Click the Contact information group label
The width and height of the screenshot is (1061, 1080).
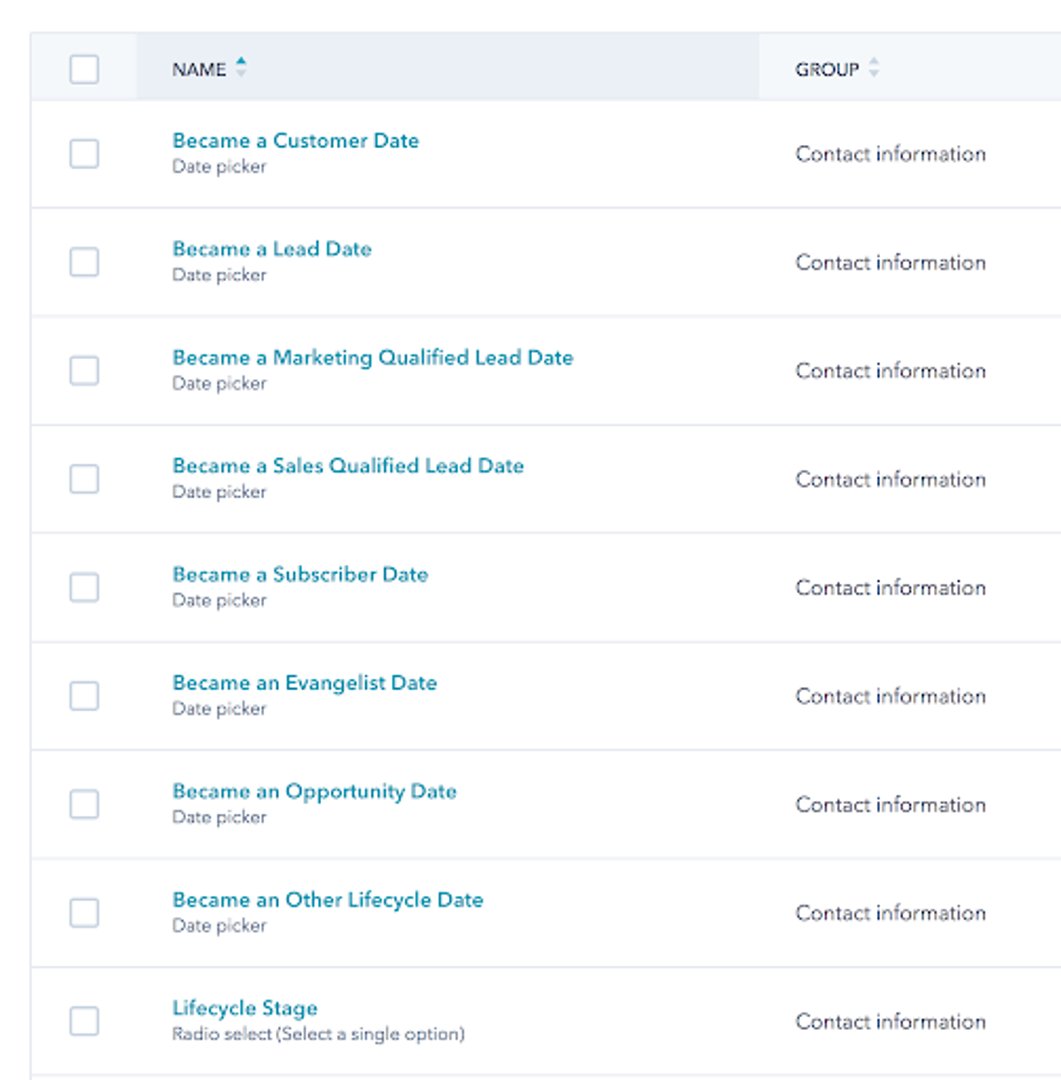coord(891,154)
